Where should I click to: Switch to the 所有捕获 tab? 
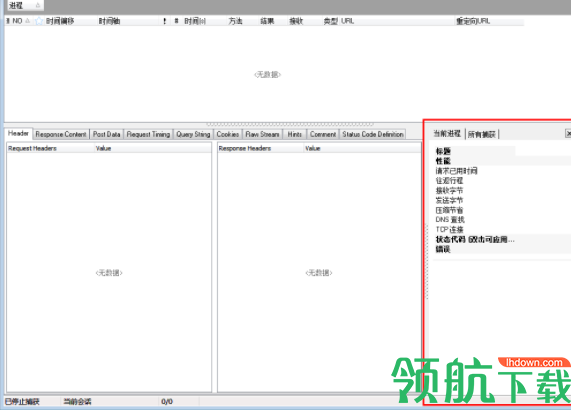click(x=481, y=134)
